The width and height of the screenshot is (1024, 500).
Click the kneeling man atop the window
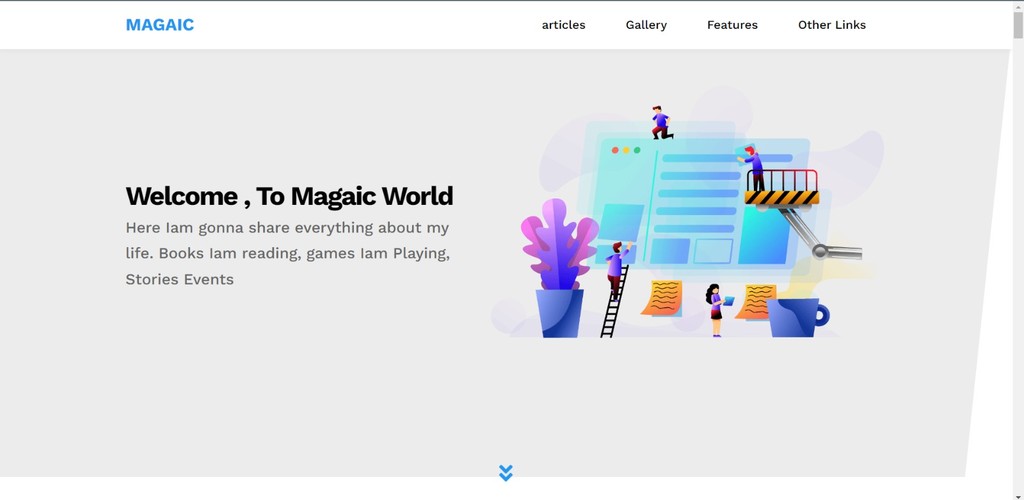click(661, 123)
